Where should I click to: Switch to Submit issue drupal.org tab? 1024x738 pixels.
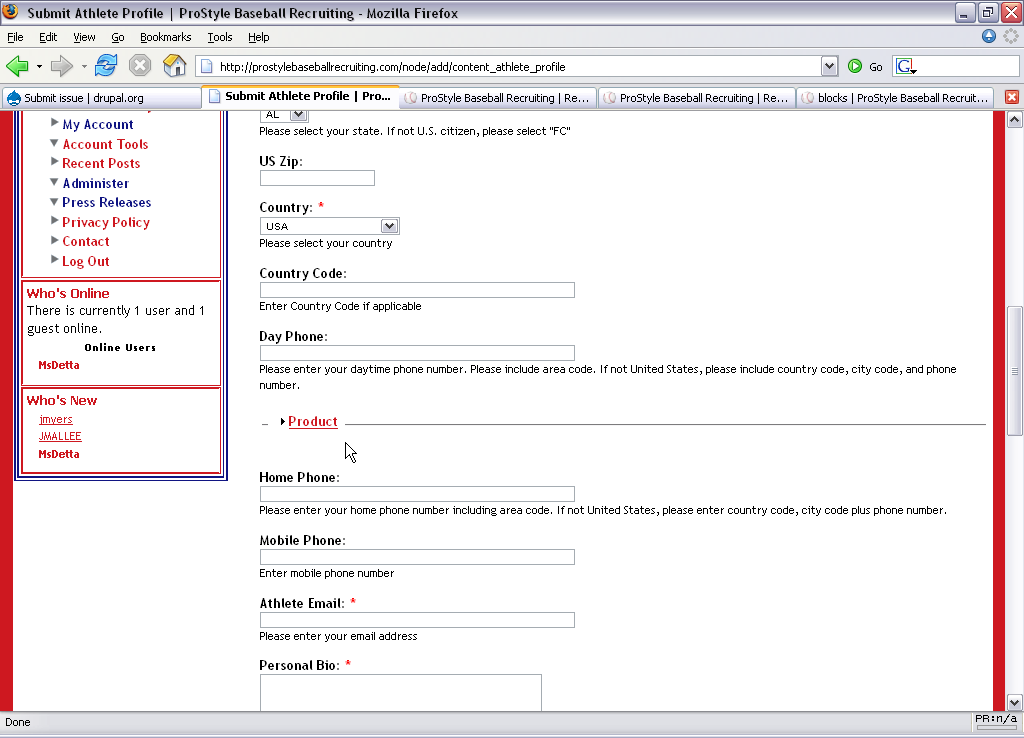click(100, 98)
